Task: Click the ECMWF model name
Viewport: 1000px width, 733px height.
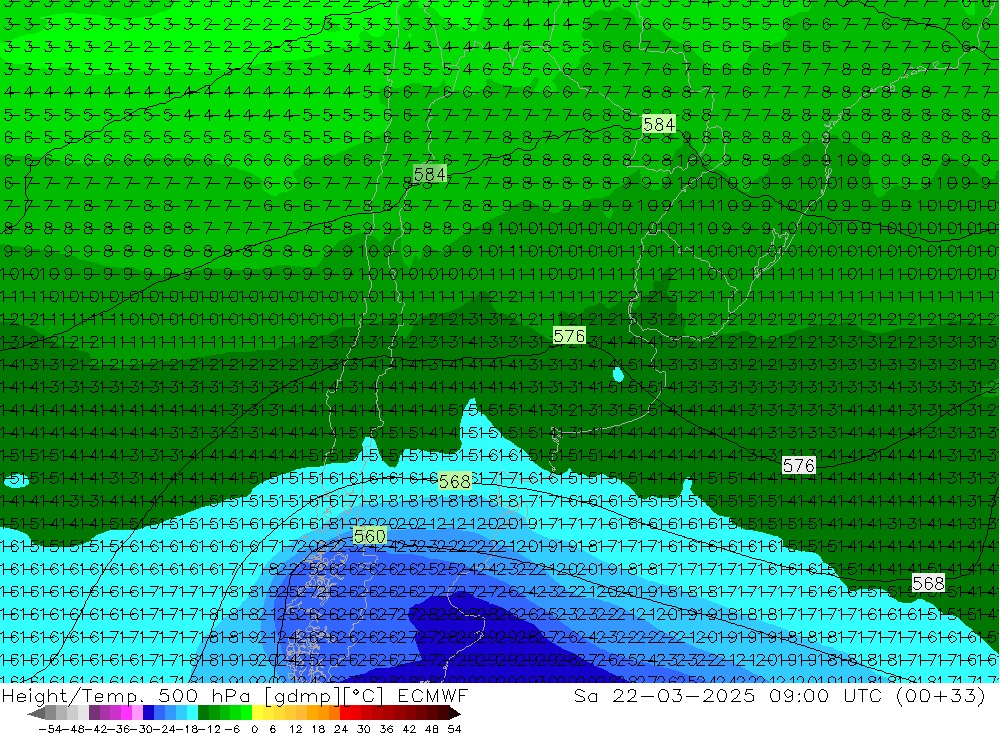Action: [432, 695]
